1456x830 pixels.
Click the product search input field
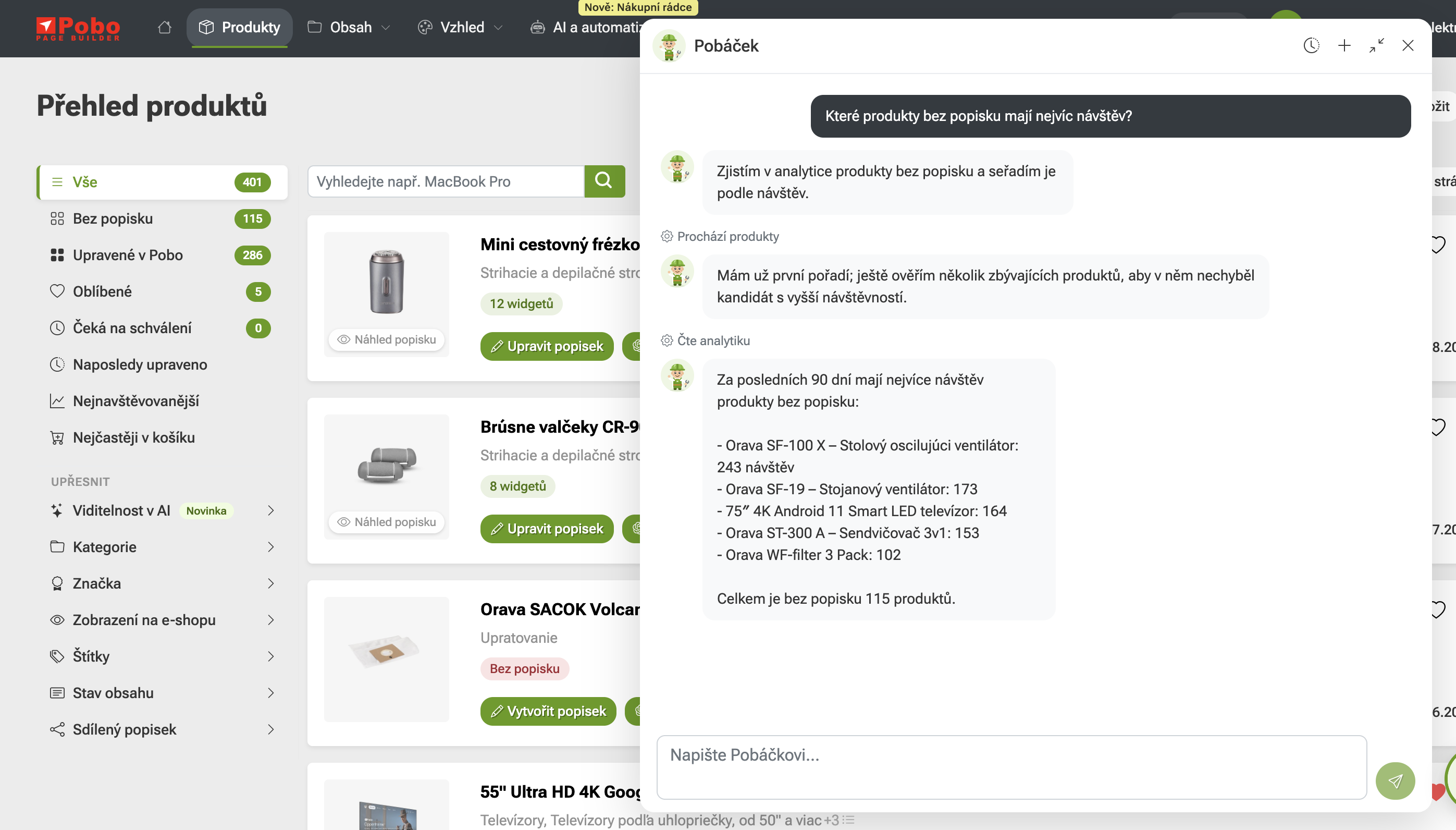point(446,181)
